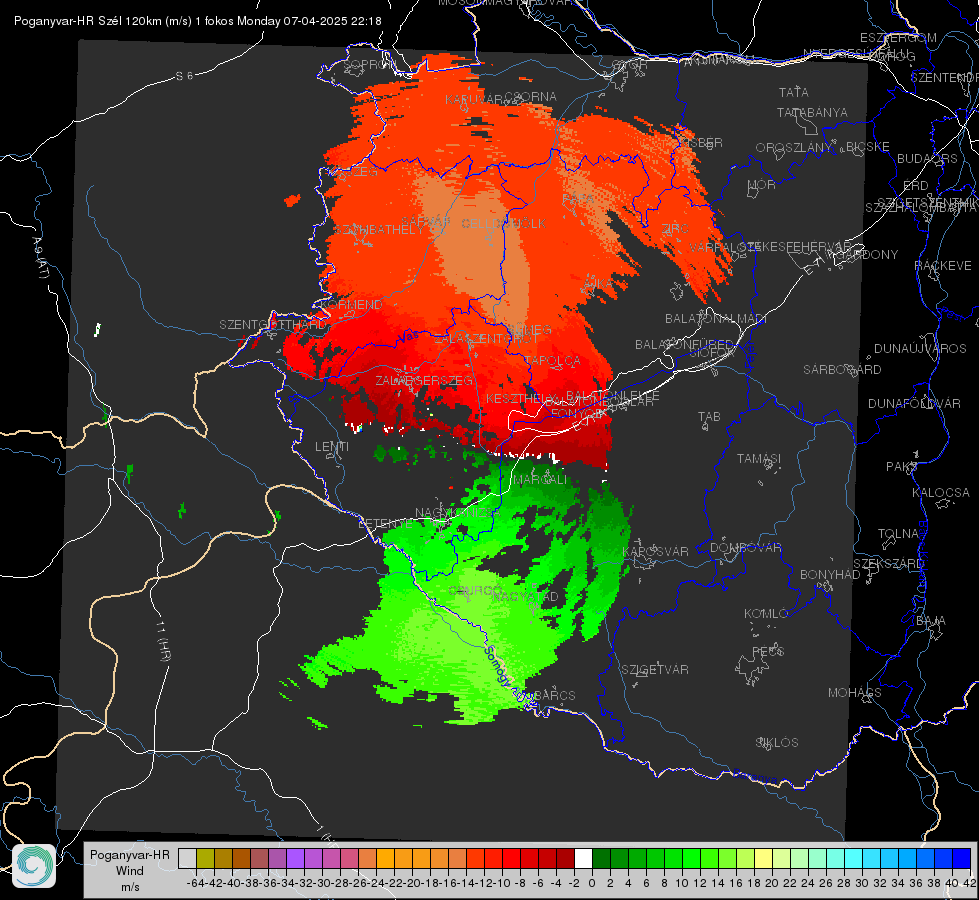Screen dimensions: 979x900
Task: Pick the light gray swatch below -64
Action: click(x=187, y=859)
